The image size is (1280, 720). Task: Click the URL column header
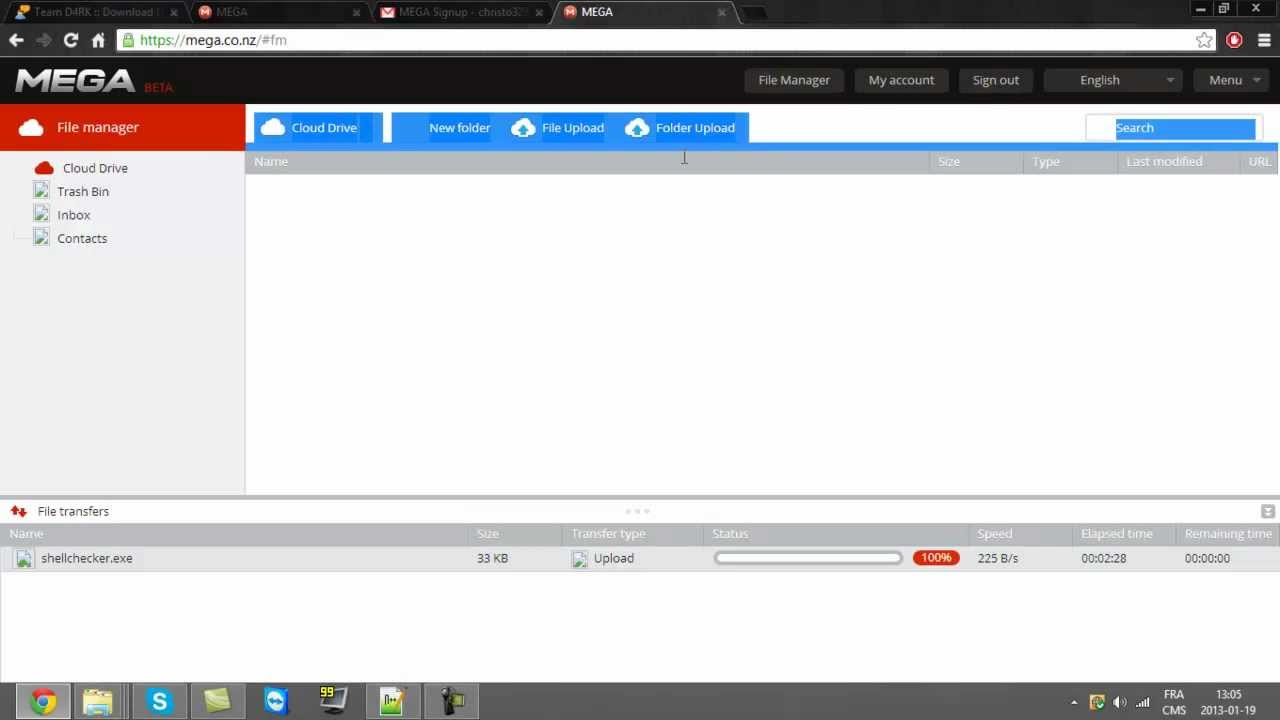click(x=1259, y=161)
